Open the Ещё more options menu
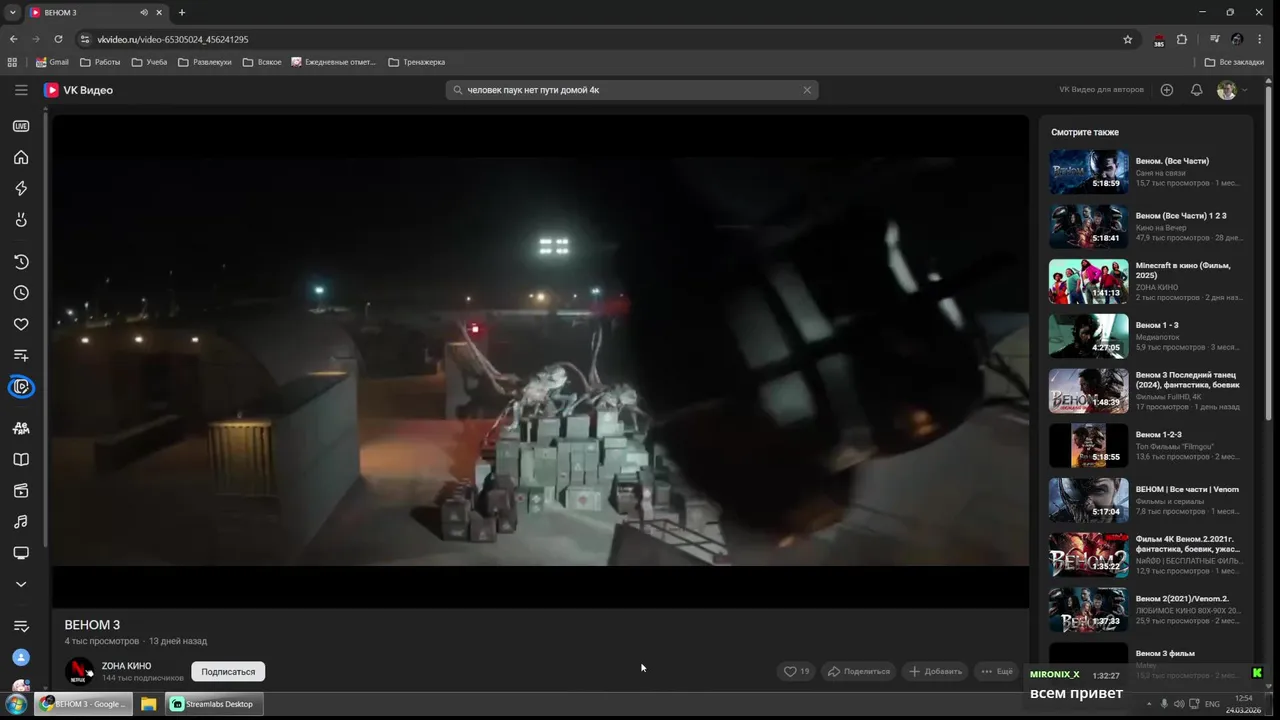 click(997, 672)
